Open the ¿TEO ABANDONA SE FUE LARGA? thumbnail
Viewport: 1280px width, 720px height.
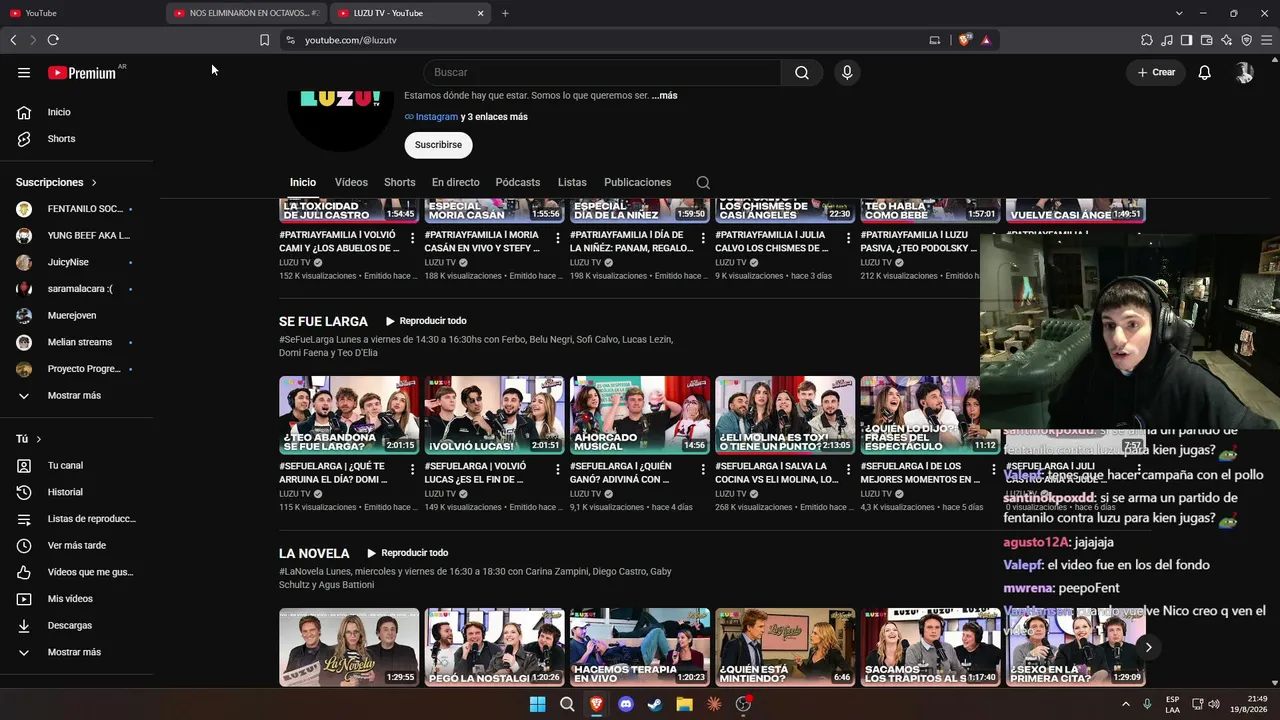click(349, 415)
